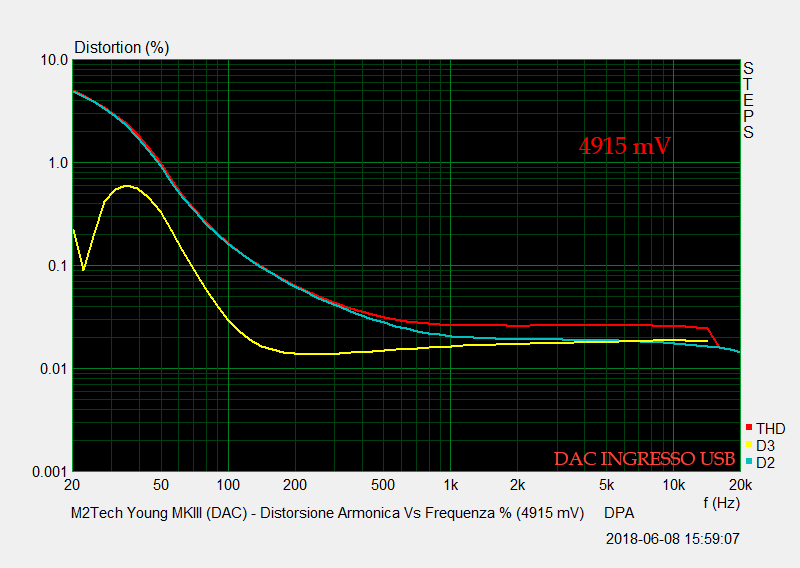Click the yellow D3 curve's peak near 35 Hz

click(127, 186)
